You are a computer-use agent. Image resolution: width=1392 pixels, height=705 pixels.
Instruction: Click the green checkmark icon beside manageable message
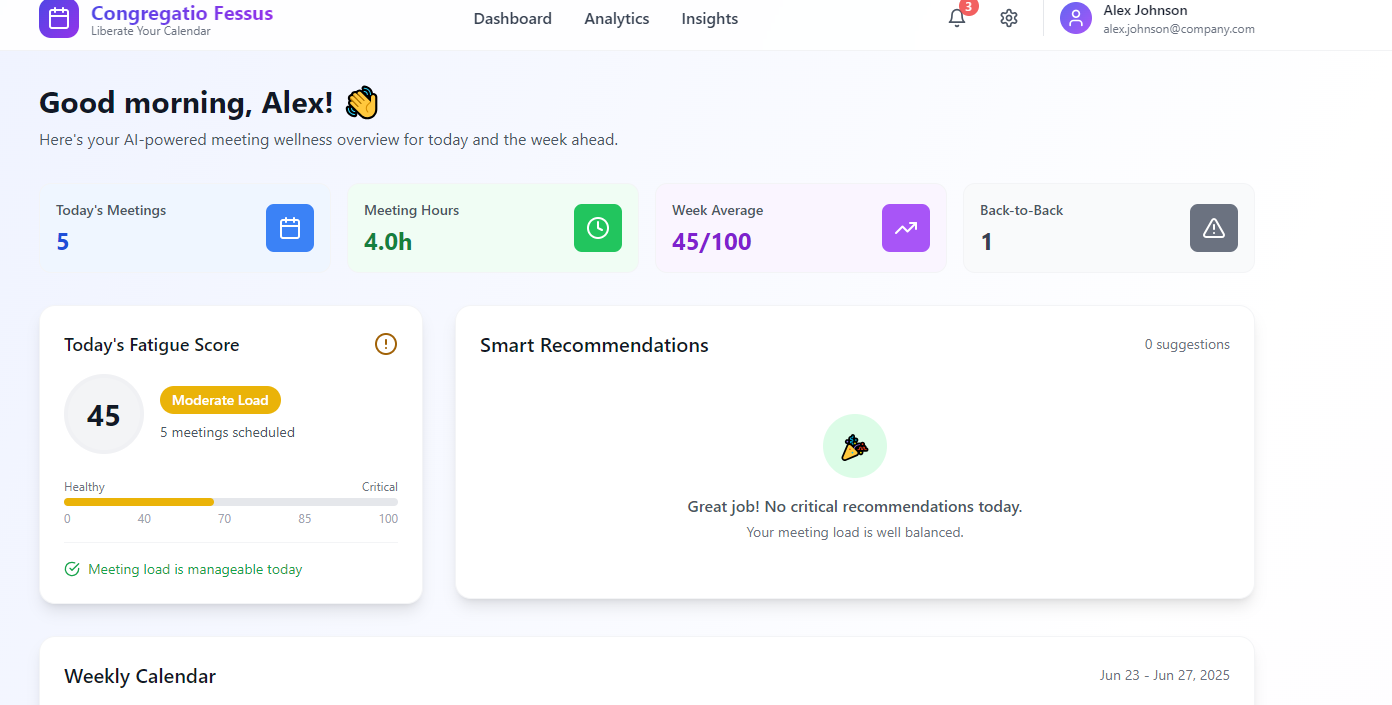tap(72, 569)
